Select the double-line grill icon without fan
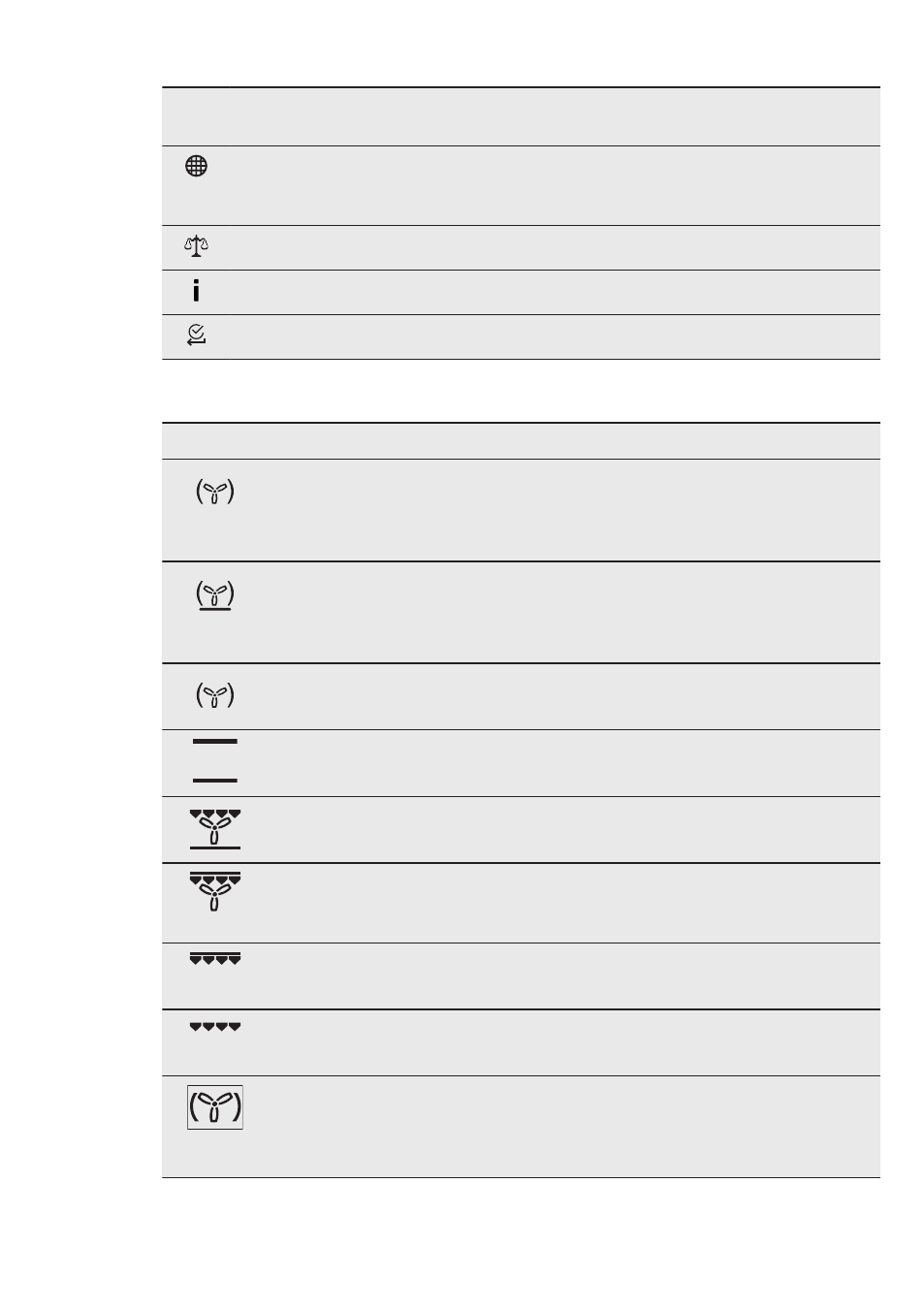This screenshot has height=1311, width=924. tap(215, 959)
